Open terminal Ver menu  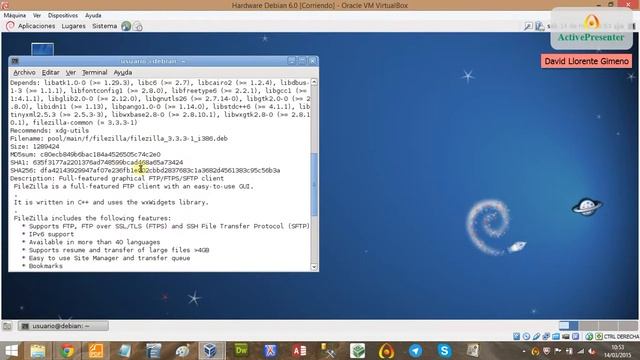coord(71,72)
